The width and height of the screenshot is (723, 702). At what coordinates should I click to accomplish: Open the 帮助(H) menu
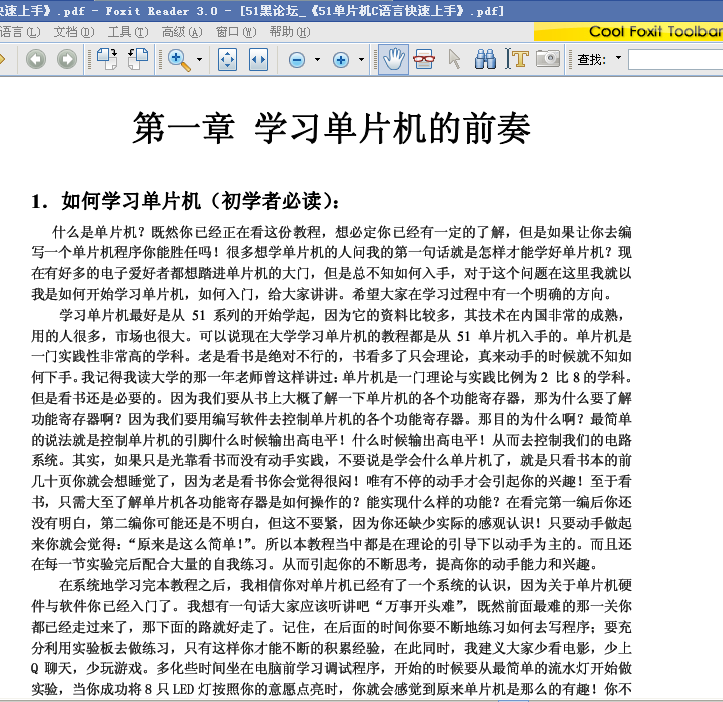click(x=290, y=32)
